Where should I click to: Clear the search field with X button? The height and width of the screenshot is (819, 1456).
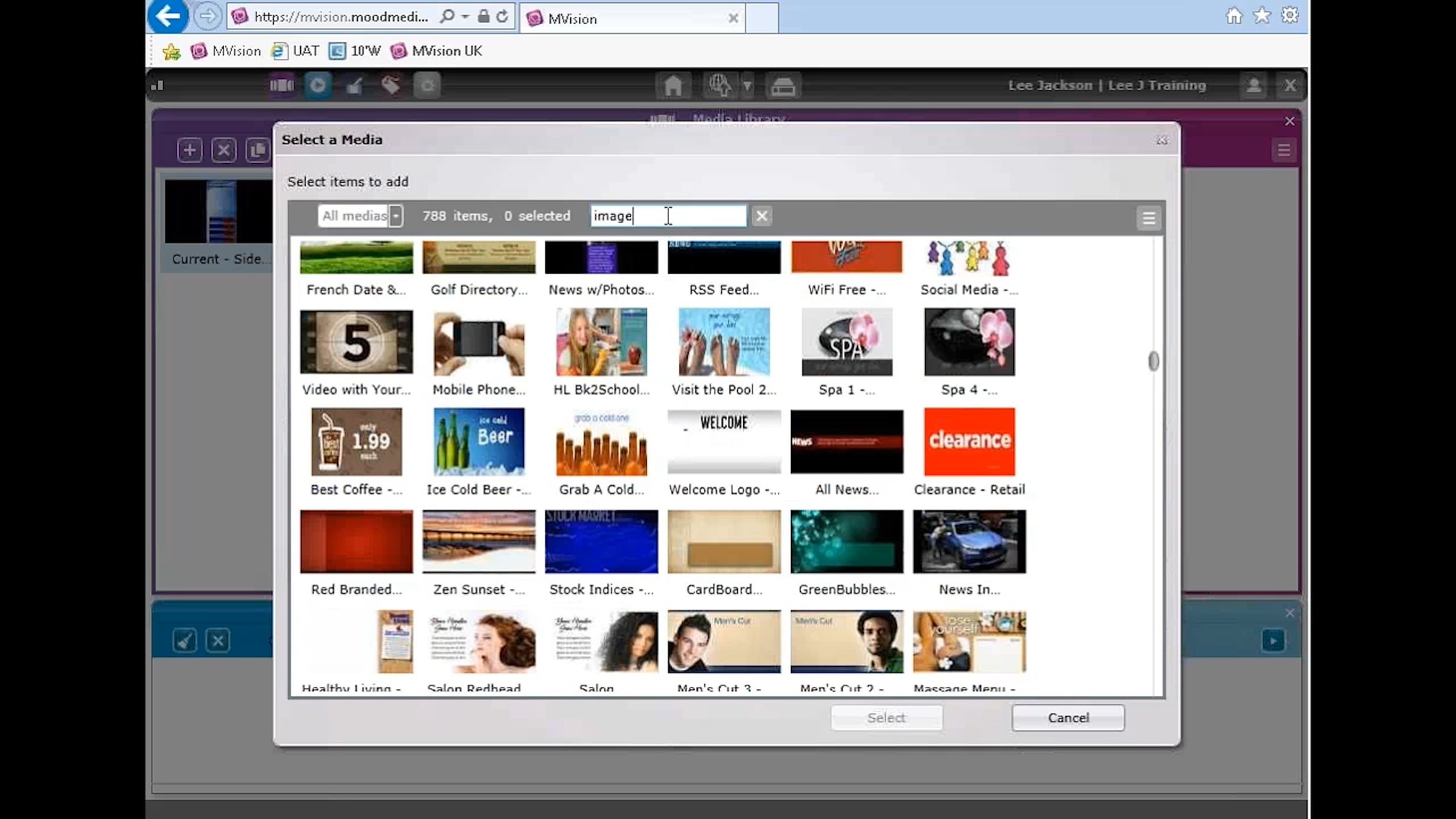click(x=762, y=216)
